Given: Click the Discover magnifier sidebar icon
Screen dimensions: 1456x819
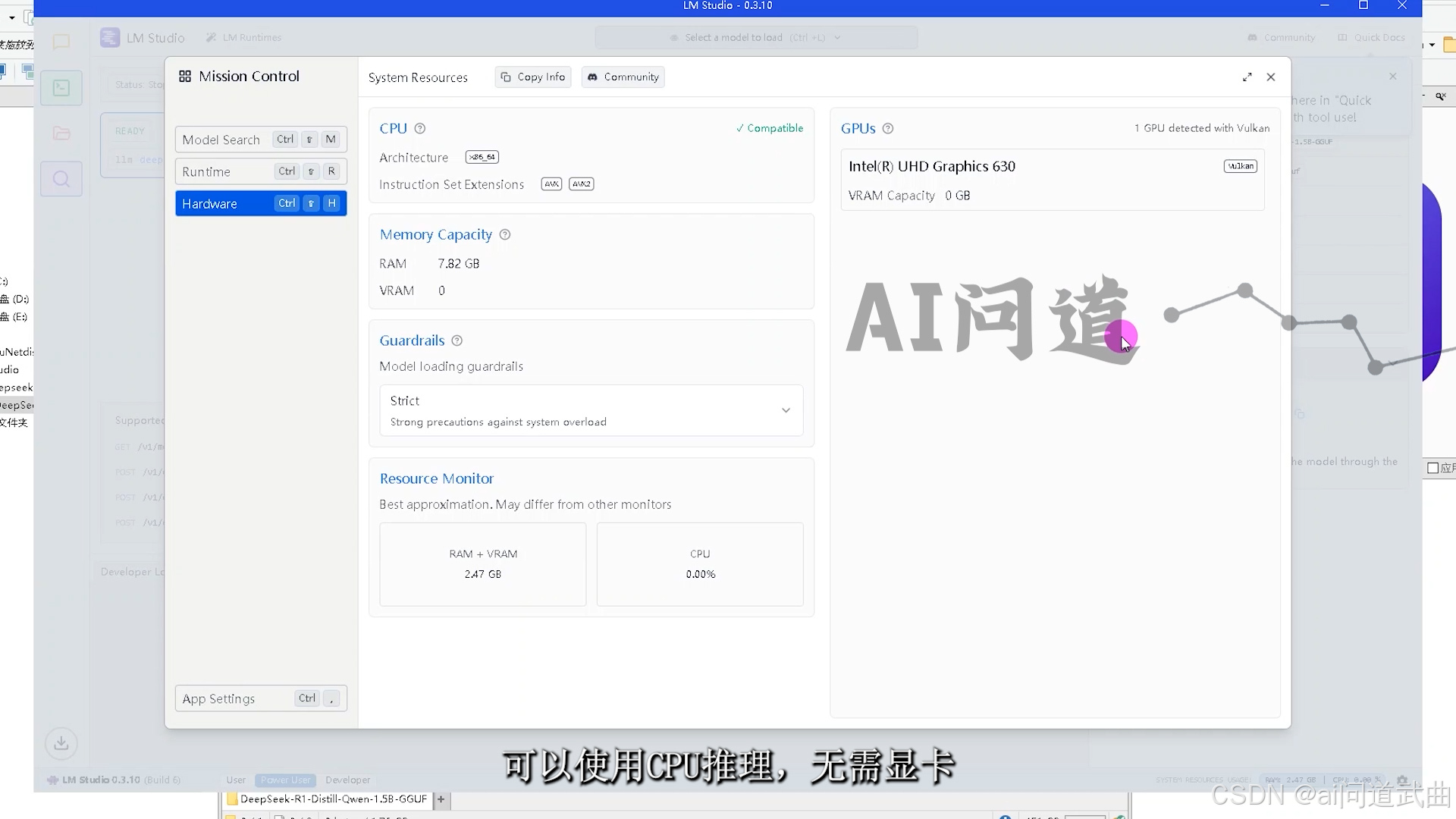Looking at the screenshot, I should tap(61, 179).
